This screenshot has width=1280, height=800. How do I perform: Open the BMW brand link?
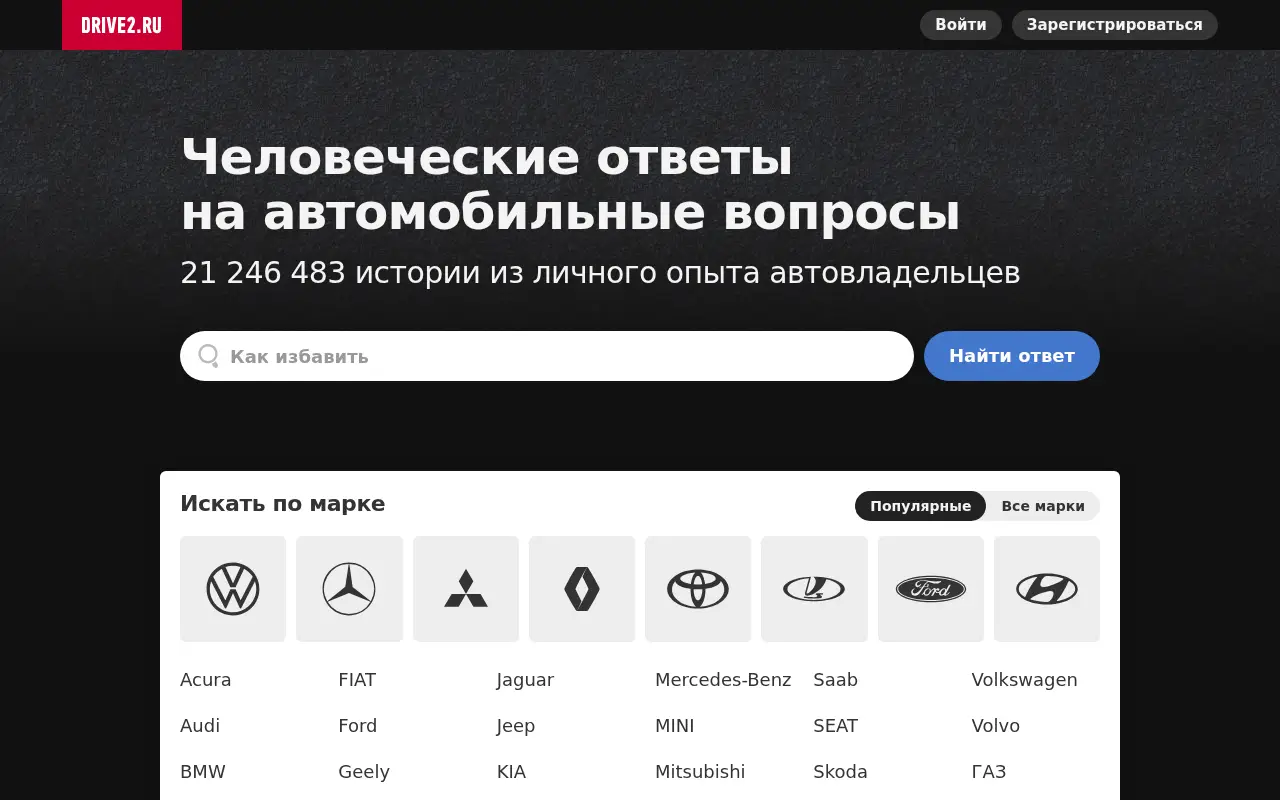click(x=203, y=772)
